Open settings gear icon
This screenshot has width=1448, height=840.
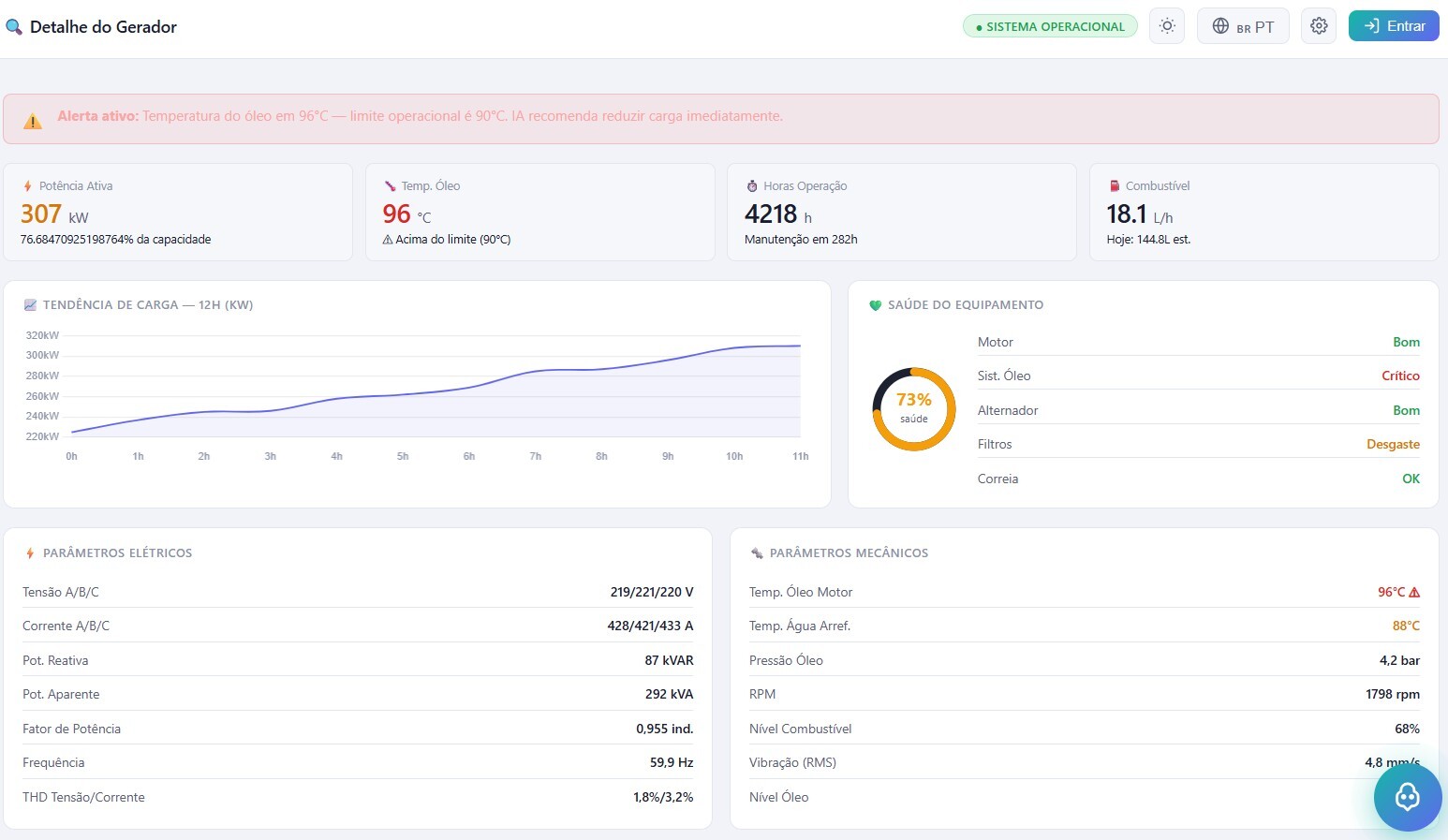1319,26
